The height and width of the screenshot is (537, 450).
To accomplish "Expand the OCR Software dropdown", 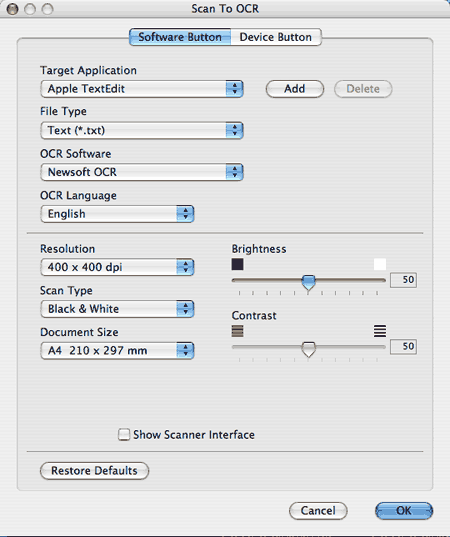I will tap(142, 172).
